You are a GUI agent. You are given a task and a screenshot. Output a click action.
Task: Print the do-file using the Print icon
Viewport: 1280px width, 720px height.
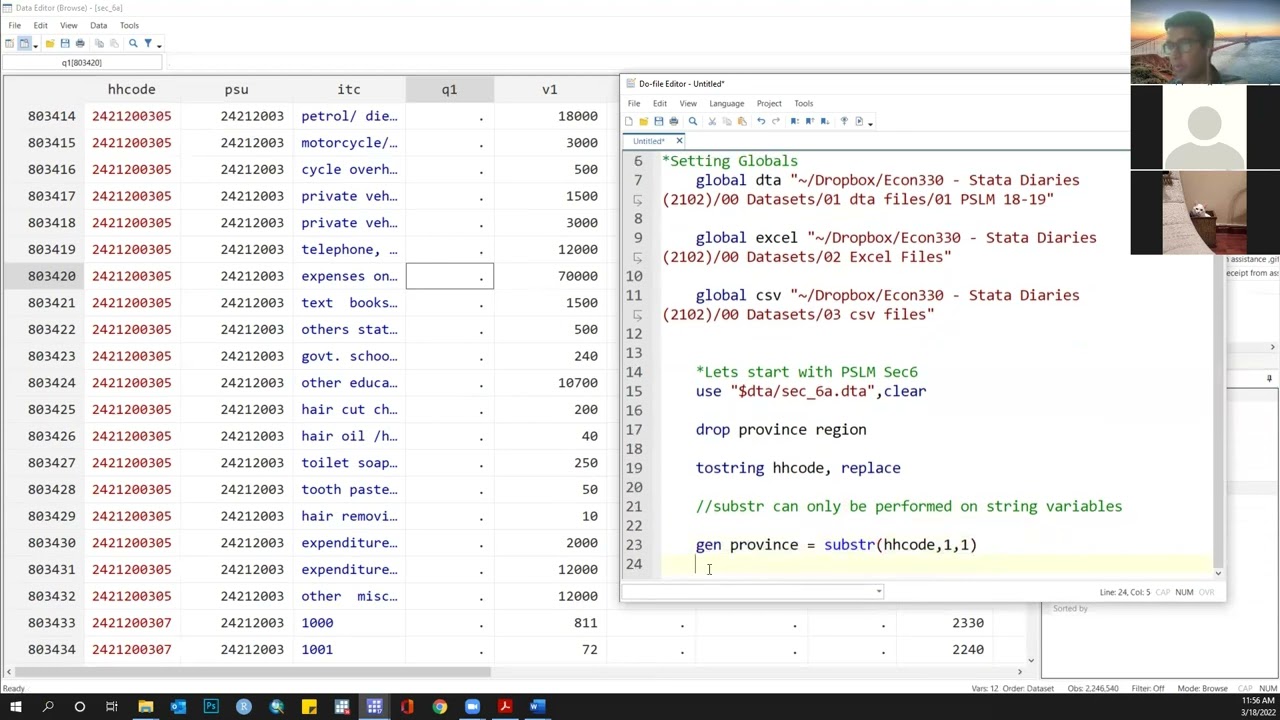tap(673, 121)
